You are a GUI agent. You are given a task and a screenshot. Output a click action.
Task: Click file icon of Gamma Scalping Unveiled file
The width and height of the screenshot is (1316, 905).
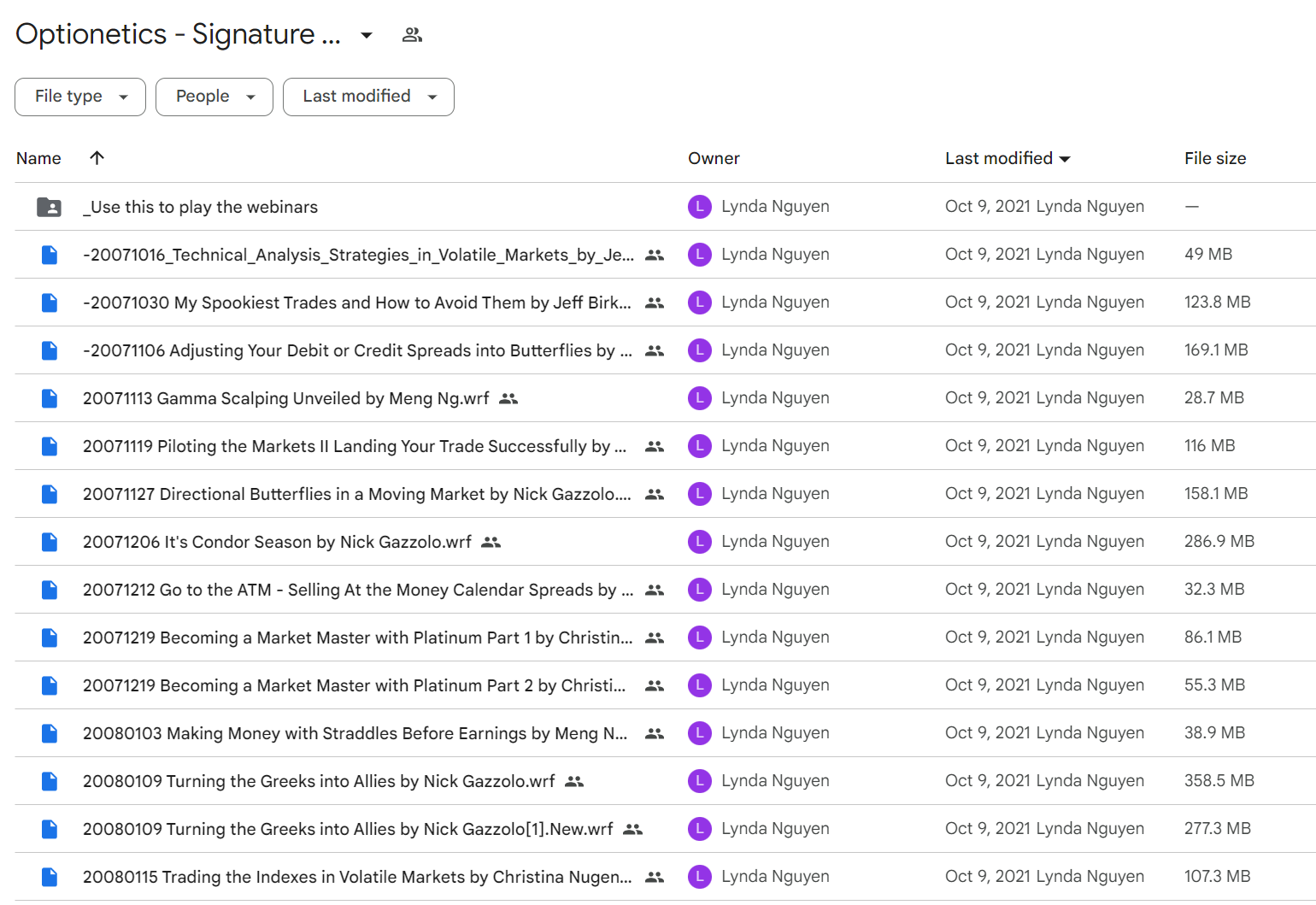(x=50, y=398)
